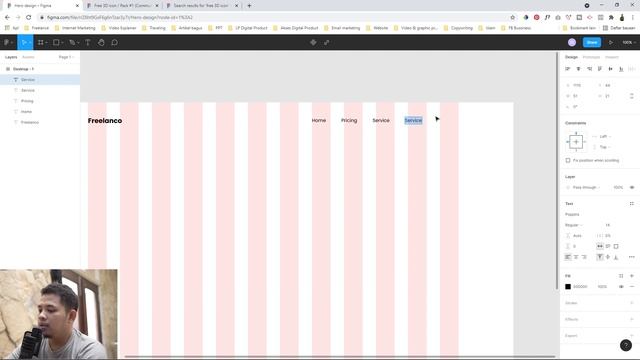Select the Comment tool
The image size is (640, 360).
[x=114, y=42]
